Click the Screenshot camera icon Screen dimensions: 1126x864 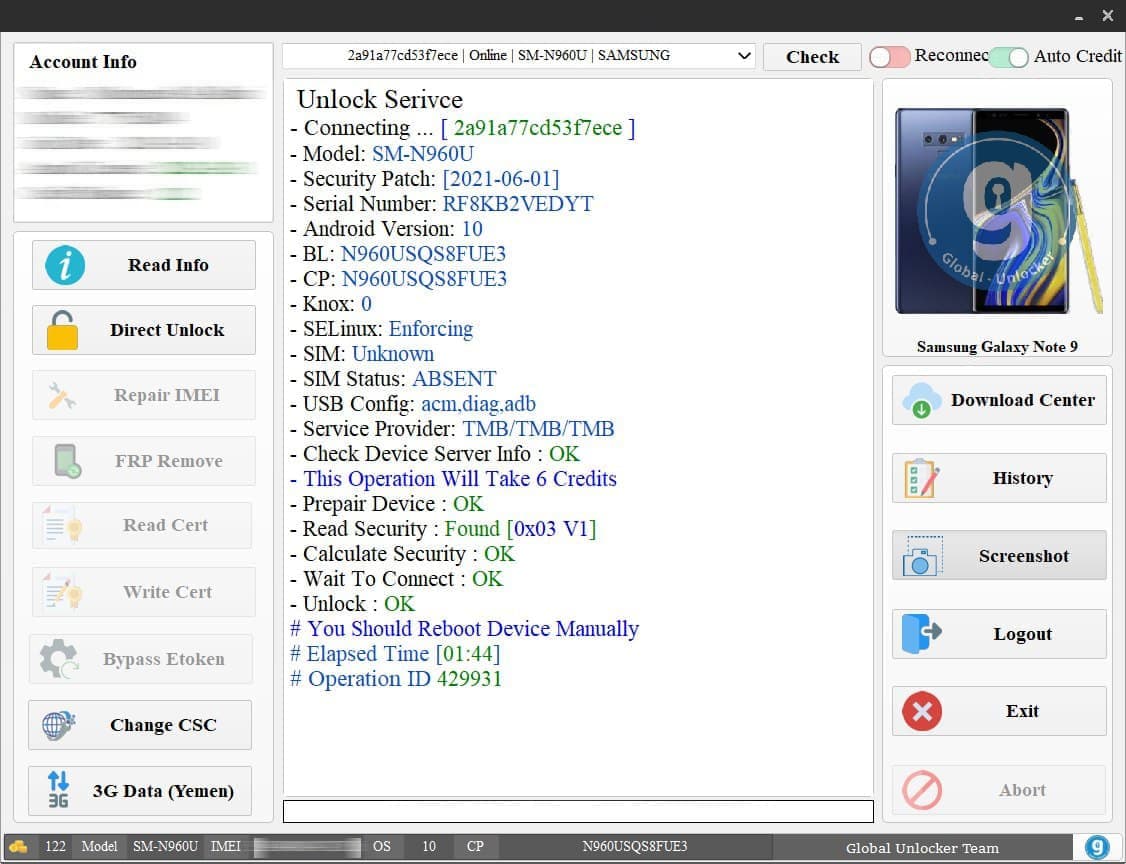(x=921, y=556)
